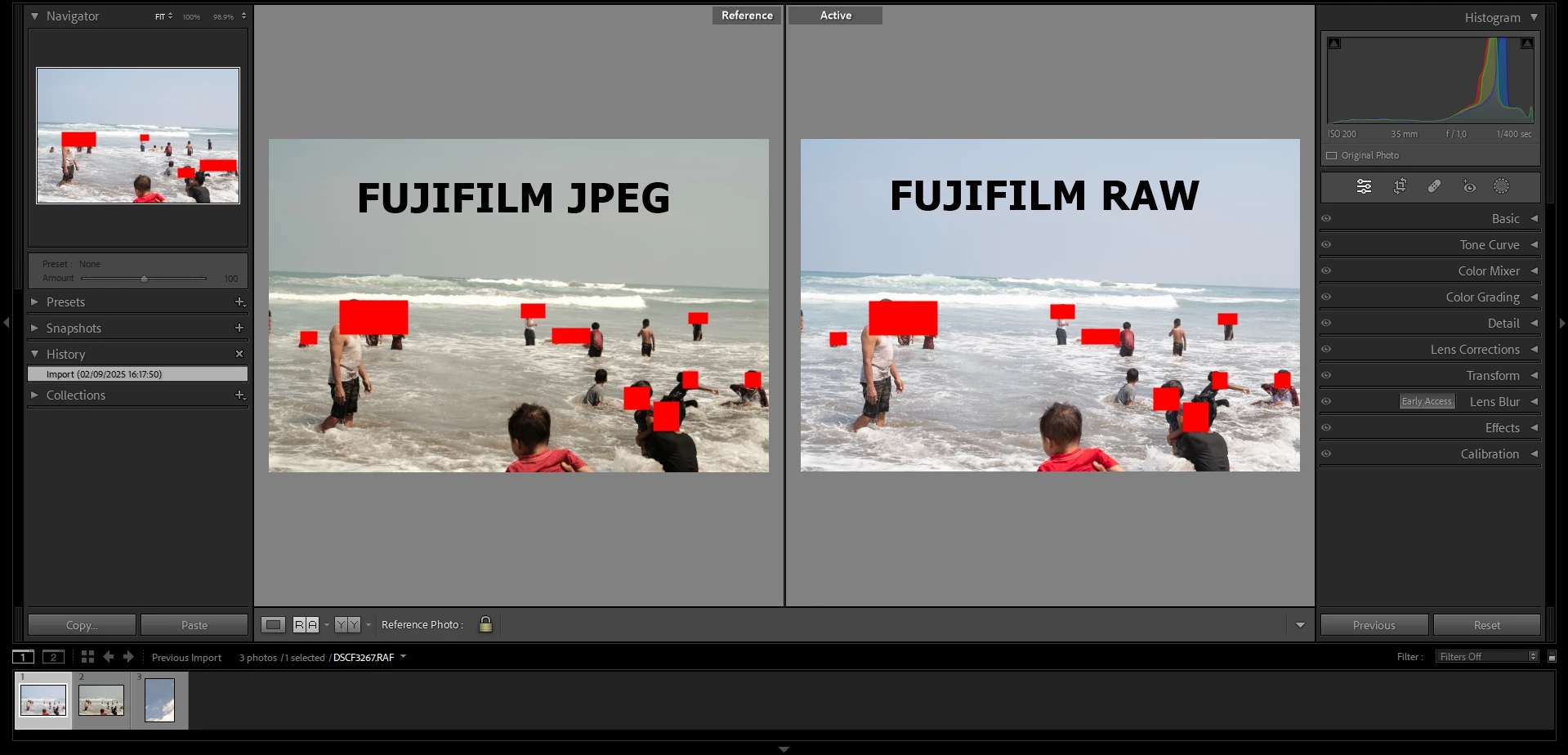Select second filmstrip thumbnail
Image resolution: width=1568 pixels, height=755 pixels.
click(x=101, y=700)
